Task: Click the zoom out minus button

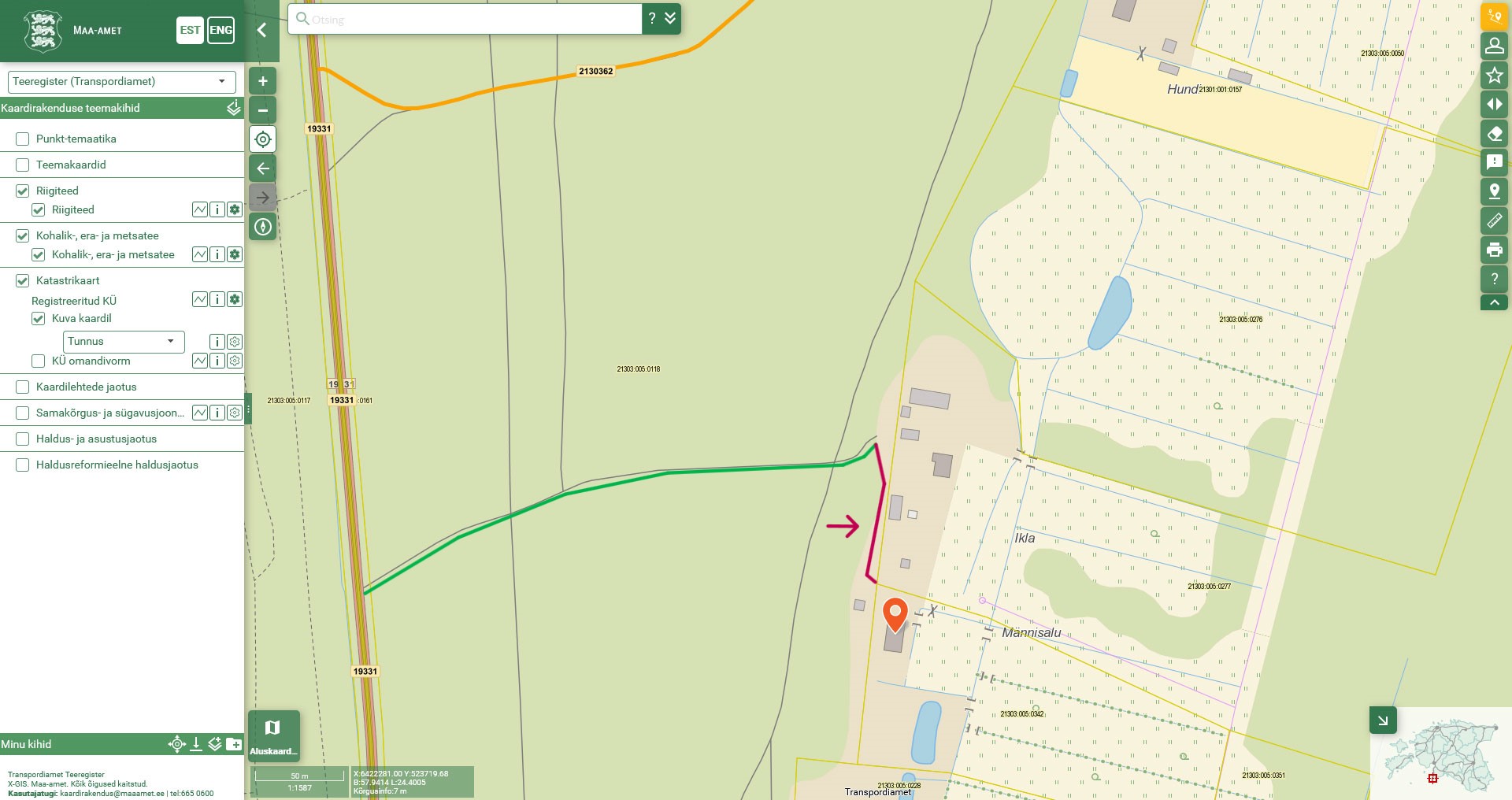Action: 263,110
